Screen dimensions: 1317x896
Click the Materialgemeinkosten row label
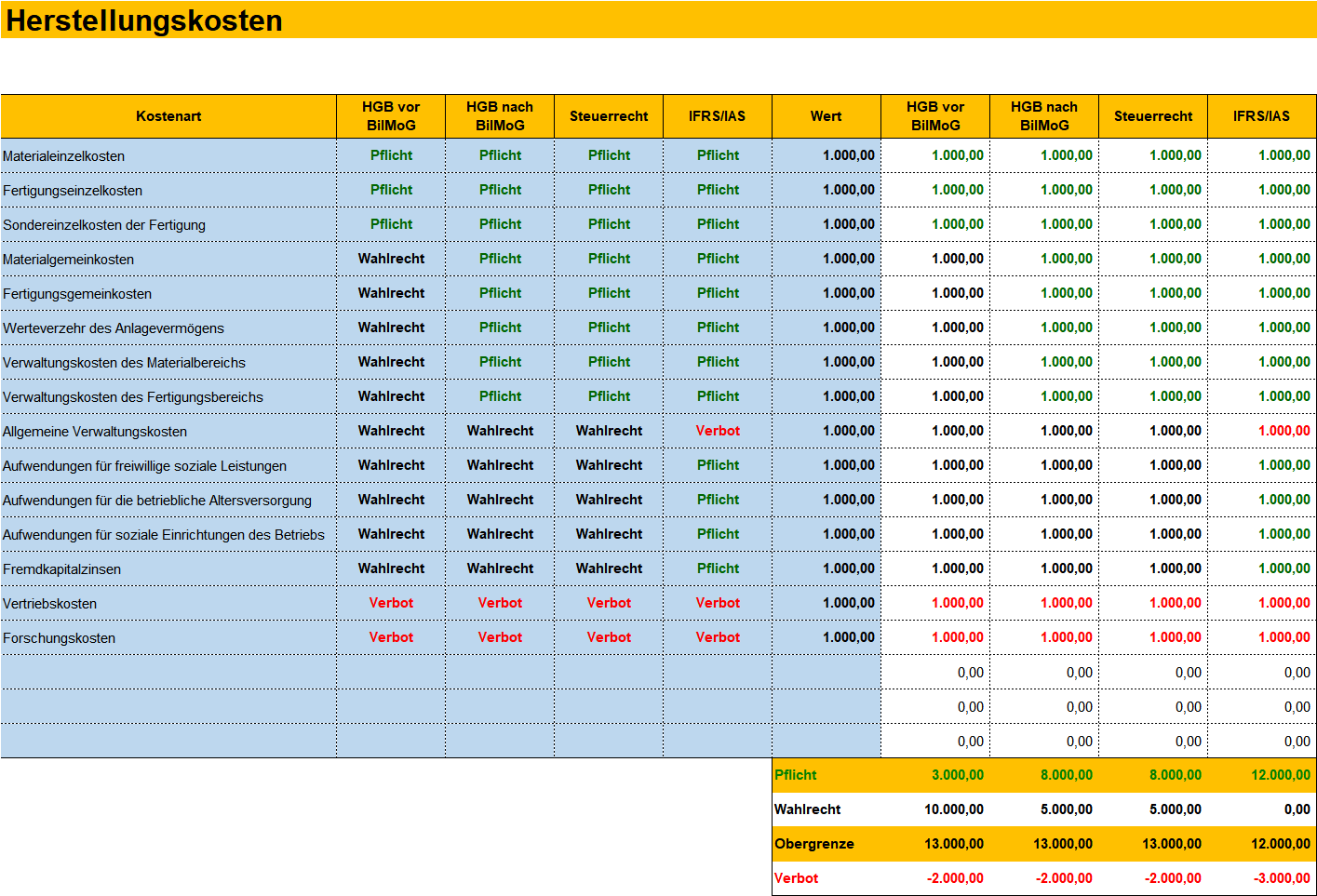click(68, 260)
